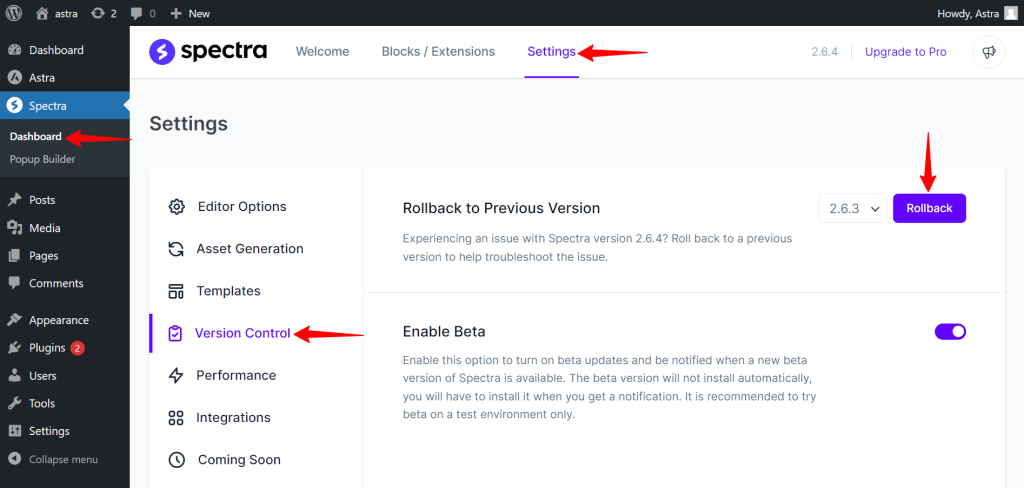
Task: Open the Howdy, Astra account menu
Action: (x=977, y=13)
